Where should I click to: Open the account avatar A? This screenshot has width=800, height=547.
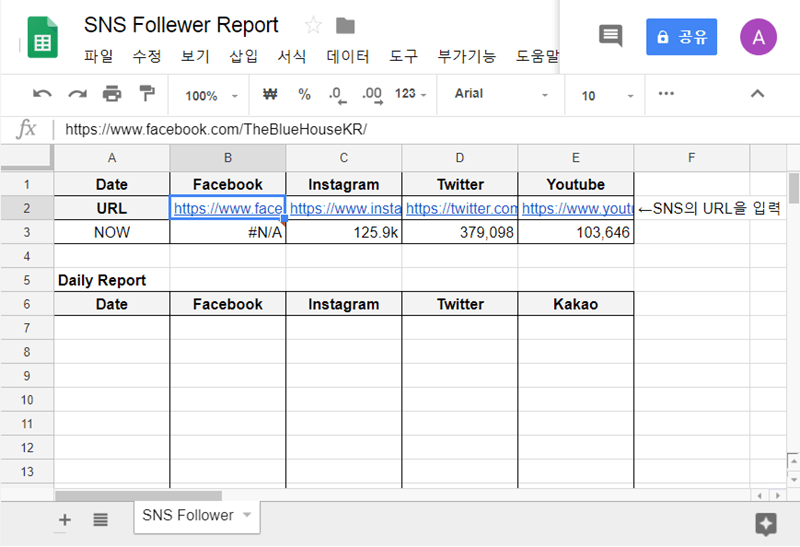tap(758, 37)
